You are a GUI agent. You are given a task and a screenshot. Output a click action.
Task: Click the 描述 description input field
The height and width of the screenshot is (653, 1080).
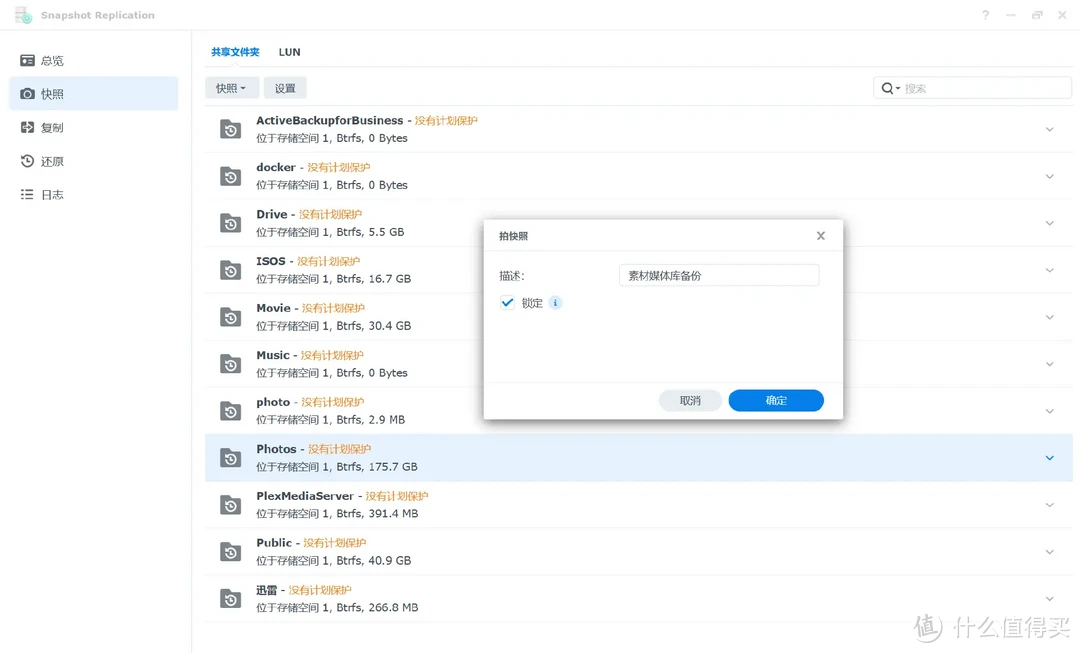(x=718, y=275)
